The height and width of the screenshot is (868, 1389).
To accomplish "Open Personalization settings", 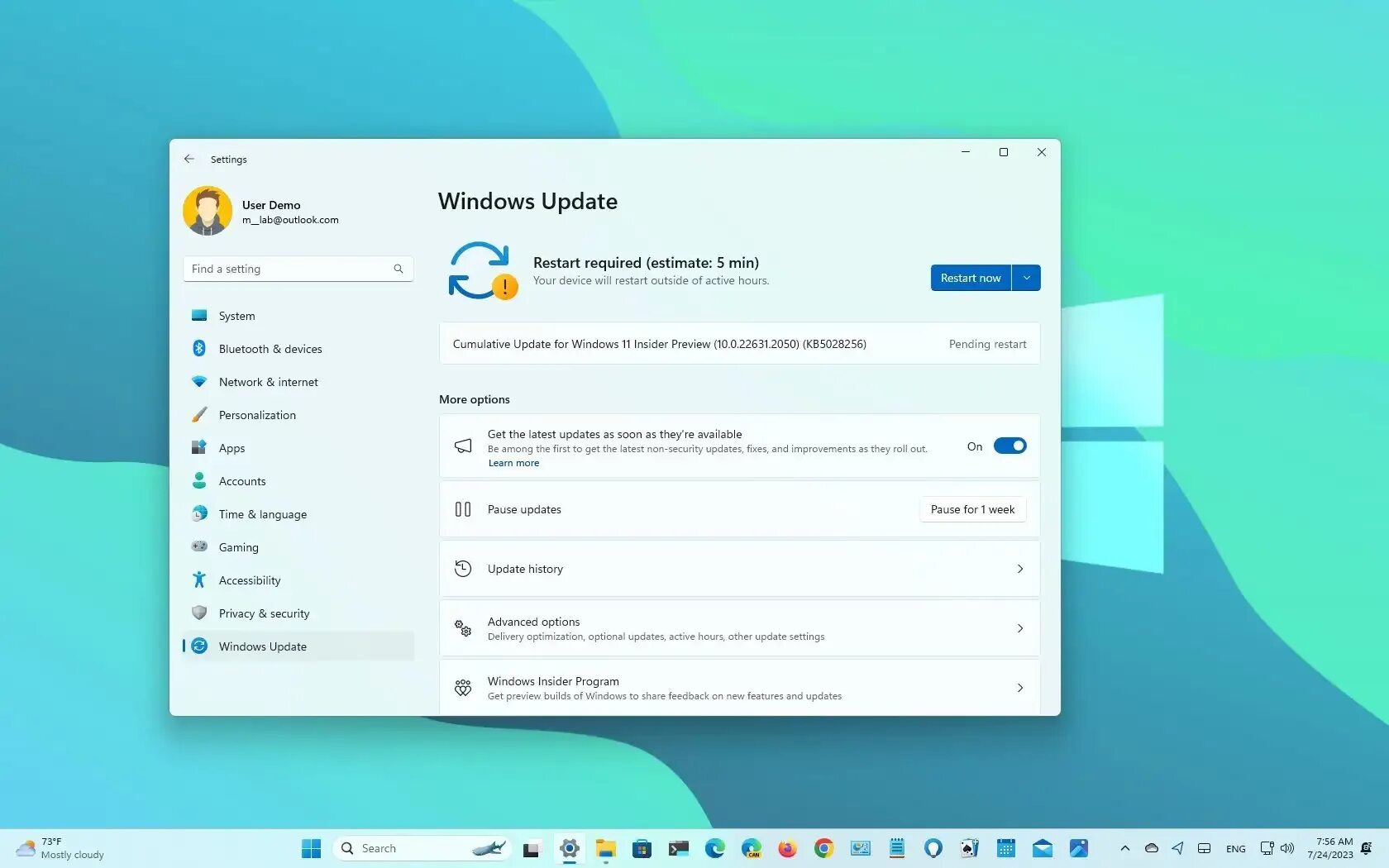I will pyautogui.click(x=298, y=415).
